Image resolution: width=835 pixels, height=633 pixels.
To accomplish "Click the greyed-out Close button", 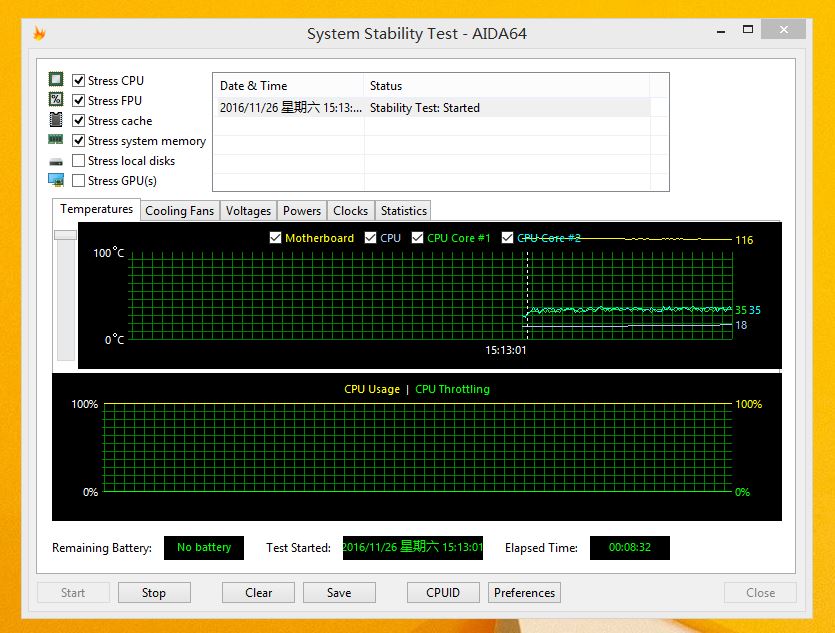I will [760, 593].
